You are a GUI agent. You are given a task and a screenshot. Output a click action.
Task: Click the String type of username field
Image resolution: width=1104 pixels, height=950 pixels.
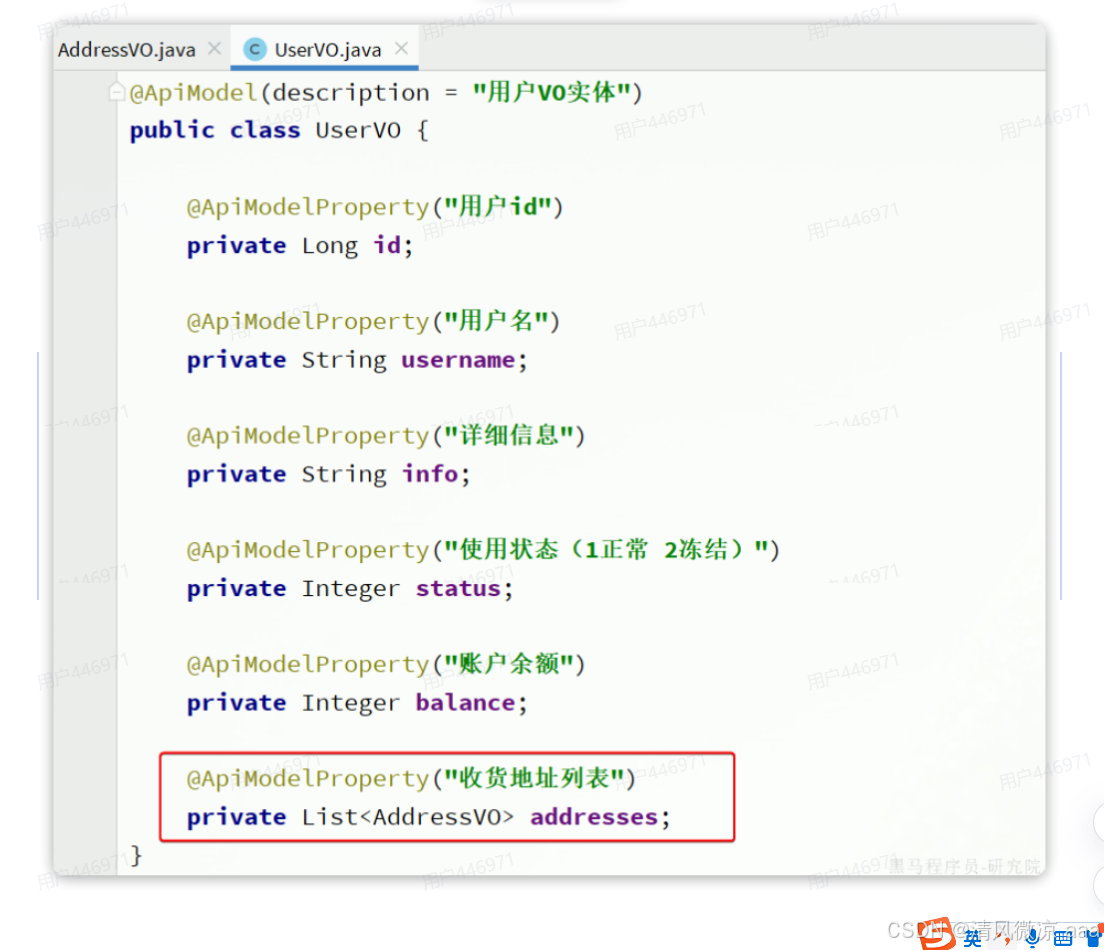tap(344, 360)
